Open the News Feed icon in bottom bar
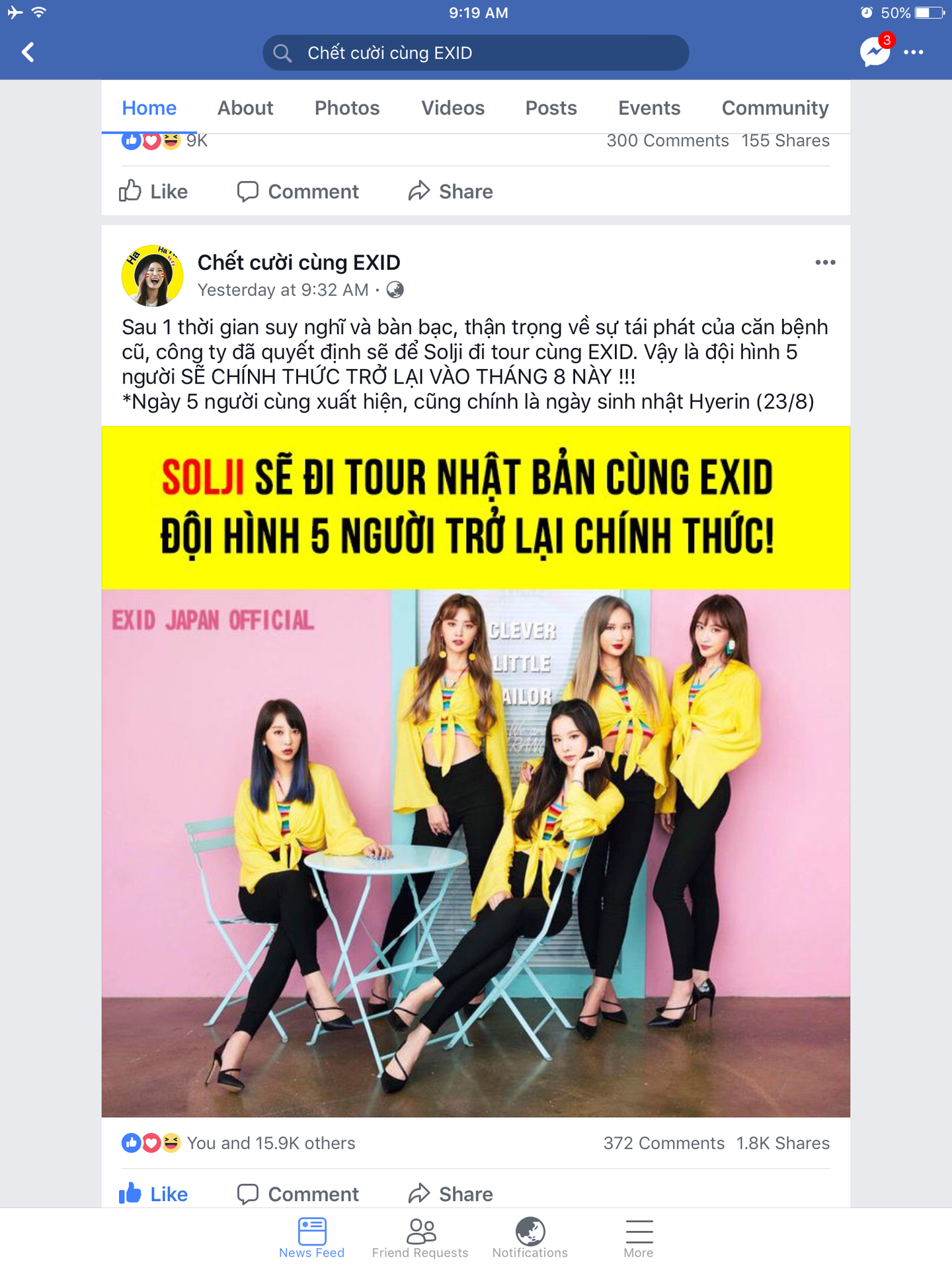The width and height of the screenshot is (952, 1270). point(312,1238)
